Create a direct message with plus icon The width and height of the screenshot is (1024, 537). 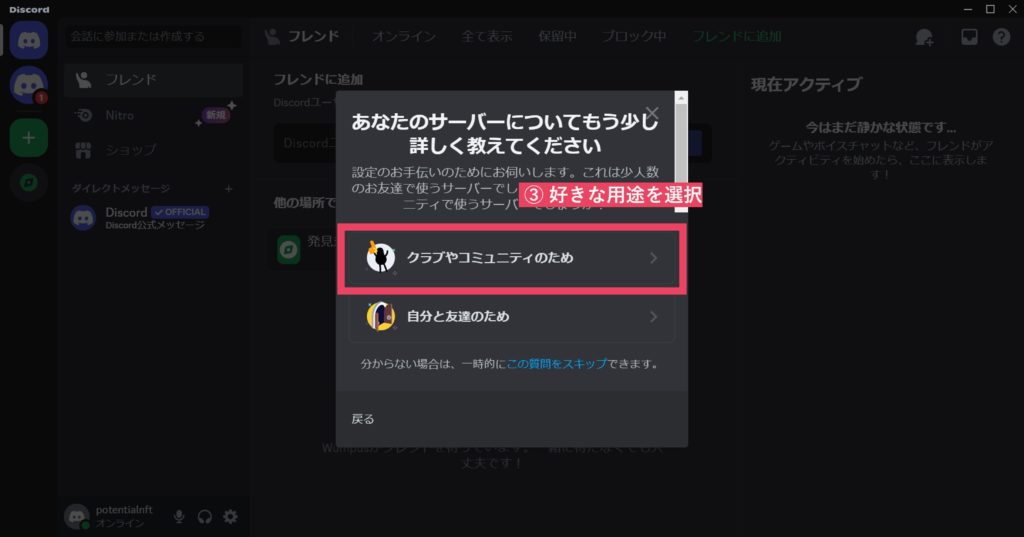point(229,189)
